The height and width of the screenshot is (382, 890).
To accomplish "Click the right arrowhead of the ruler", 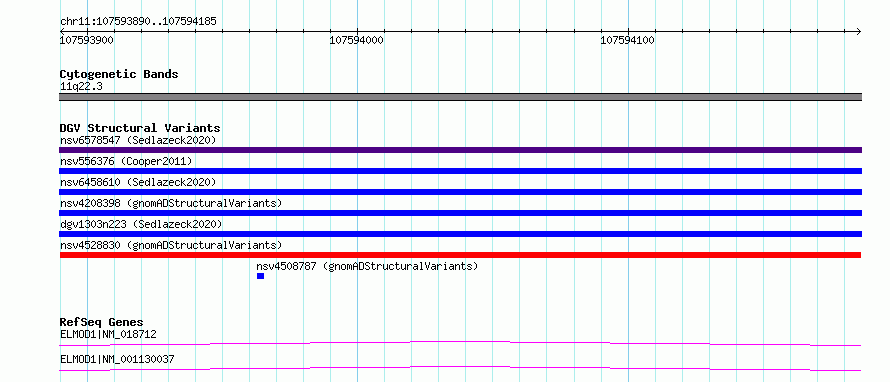I will [x=858, y=31].
